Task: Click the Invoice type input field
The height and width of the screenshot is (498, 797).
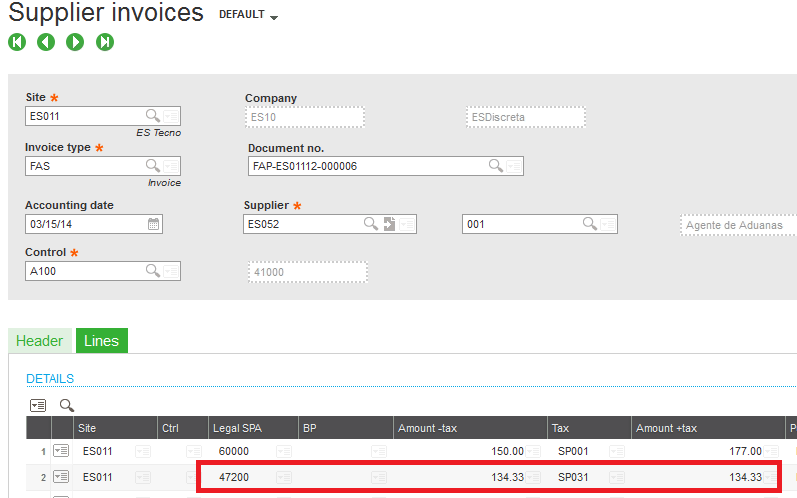Action: point(84,166)
